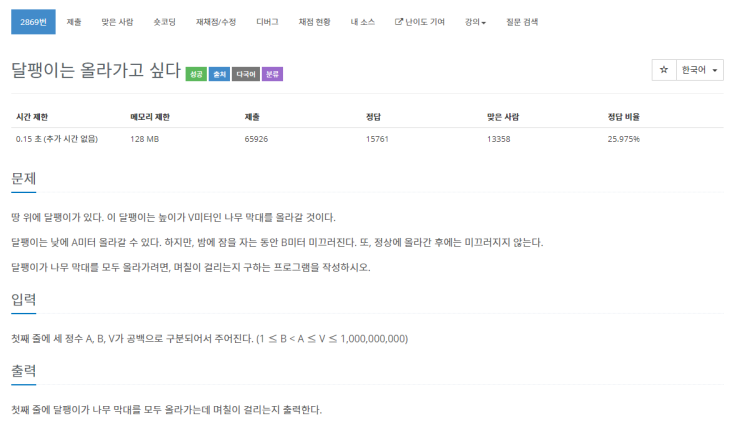Click the 0.15 초 time limit value
The width and height of the screenshot is (743, 426).
(57, 139)
